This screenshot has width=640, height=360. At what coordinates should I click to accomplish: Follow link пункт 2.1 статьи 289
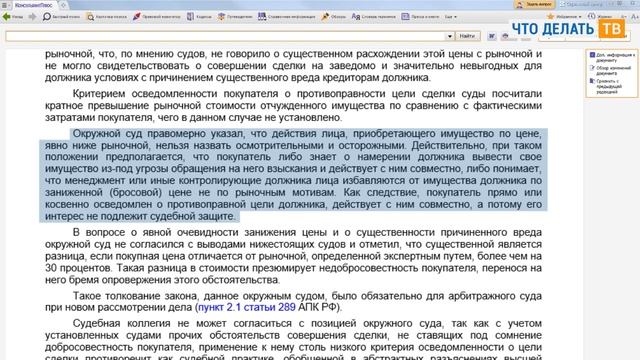pos(247,307)
